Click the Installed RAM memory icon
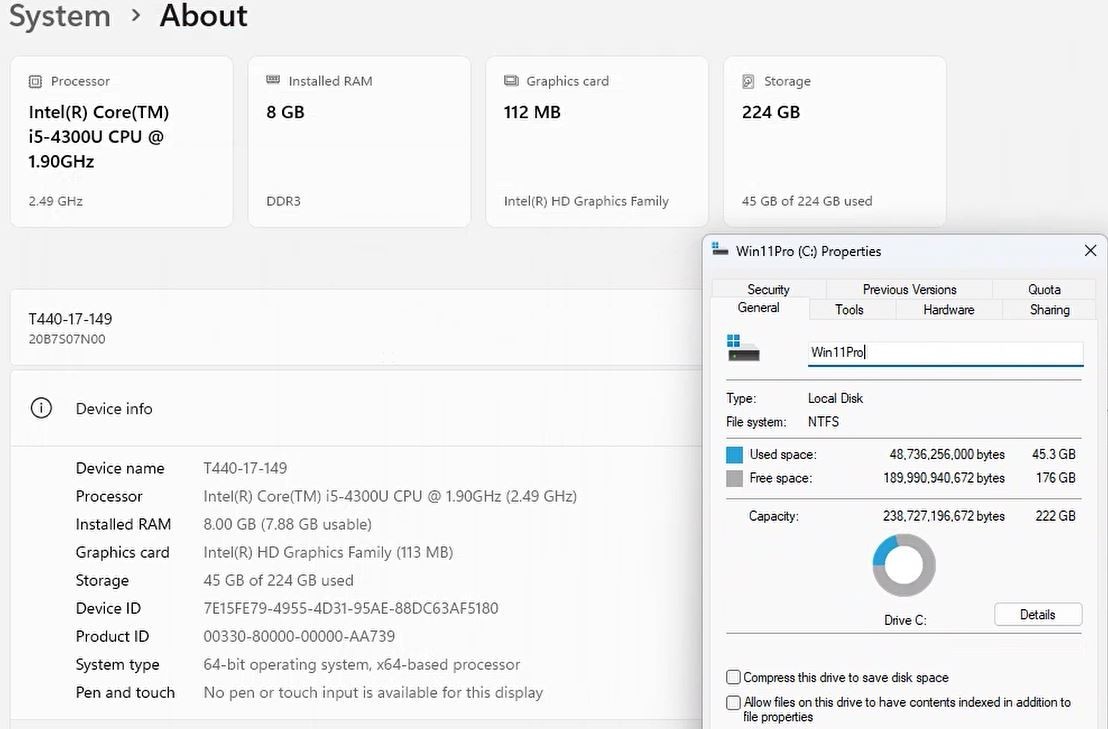The image size is (1108, 729). [x=273, y=80]
